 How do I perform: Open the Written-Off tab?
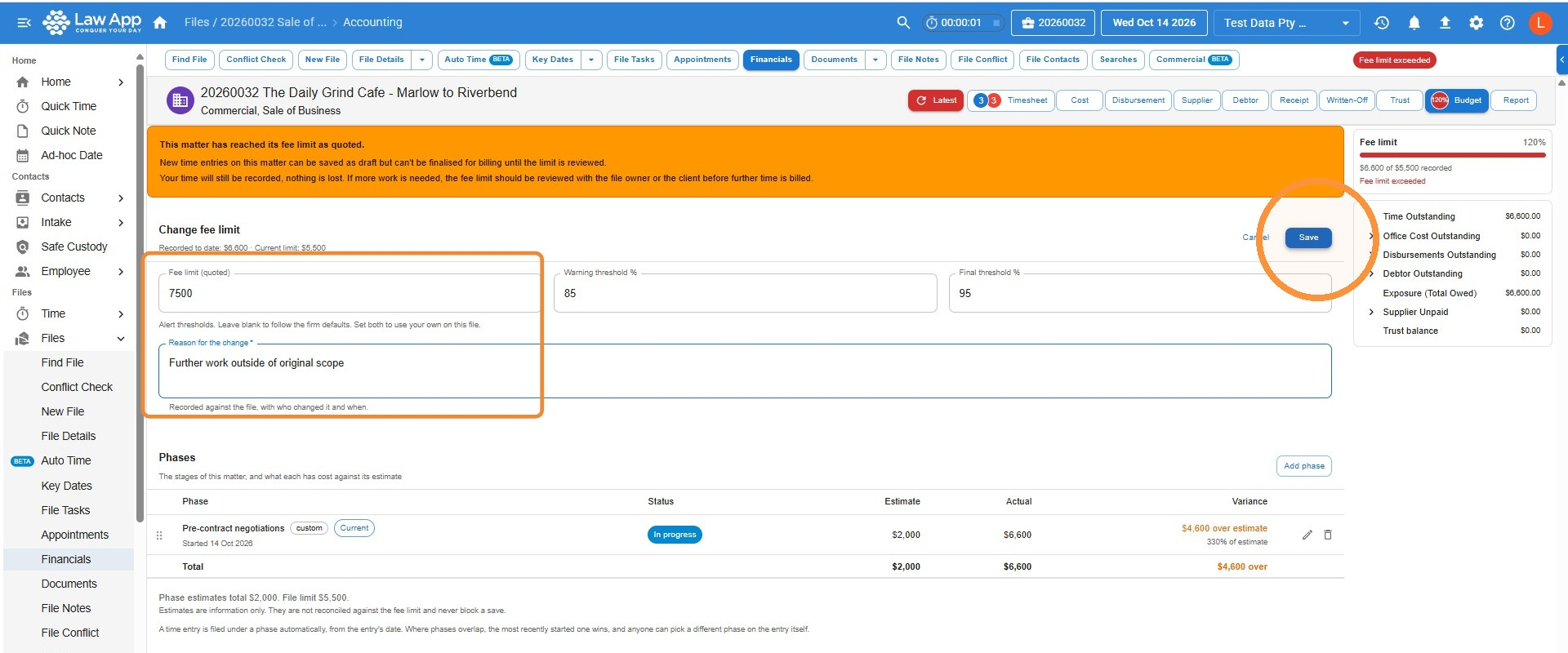1347,100
